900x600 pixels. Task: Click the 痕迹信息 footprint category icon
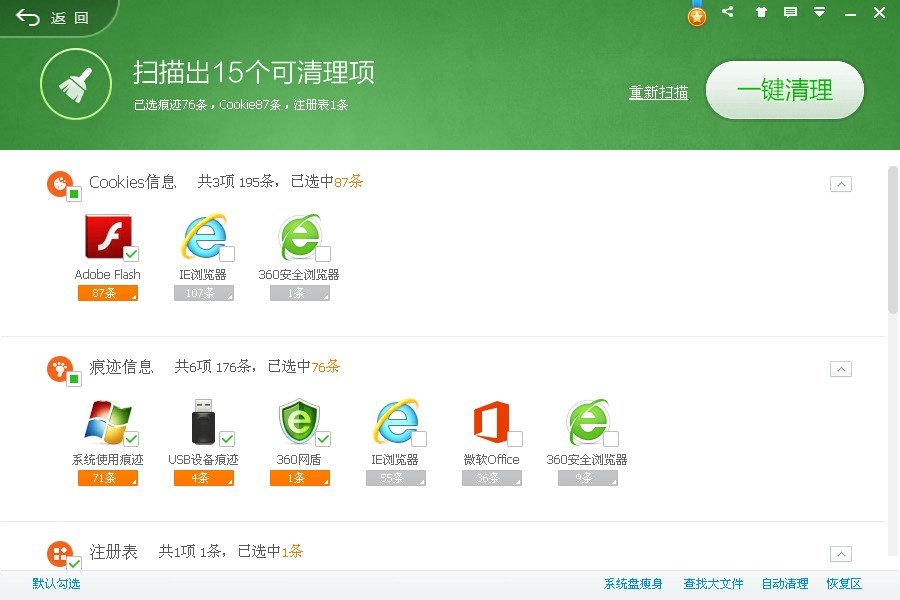tap(60, 369)
